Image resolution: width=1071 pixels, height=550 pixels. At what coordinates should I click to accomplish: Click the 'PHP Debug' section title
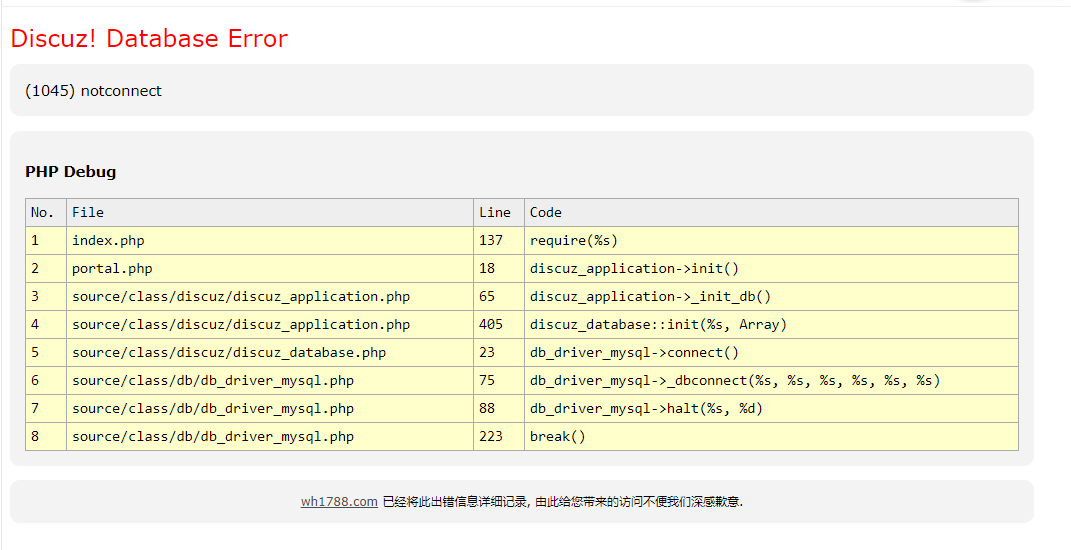coord(70,171)
